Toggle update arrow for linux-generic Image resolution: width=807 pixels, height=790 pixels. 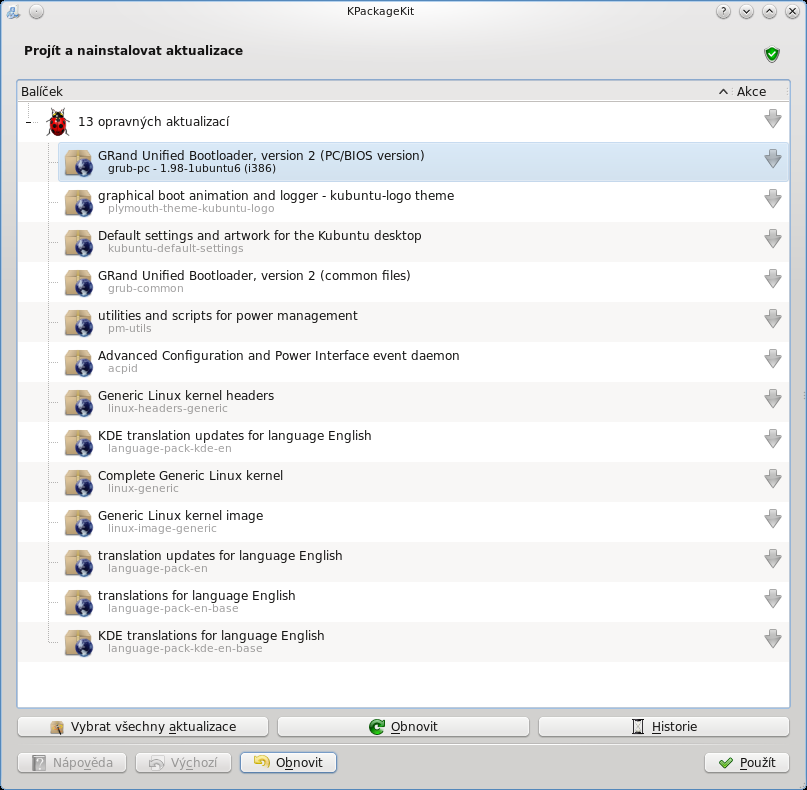[773, 479]
